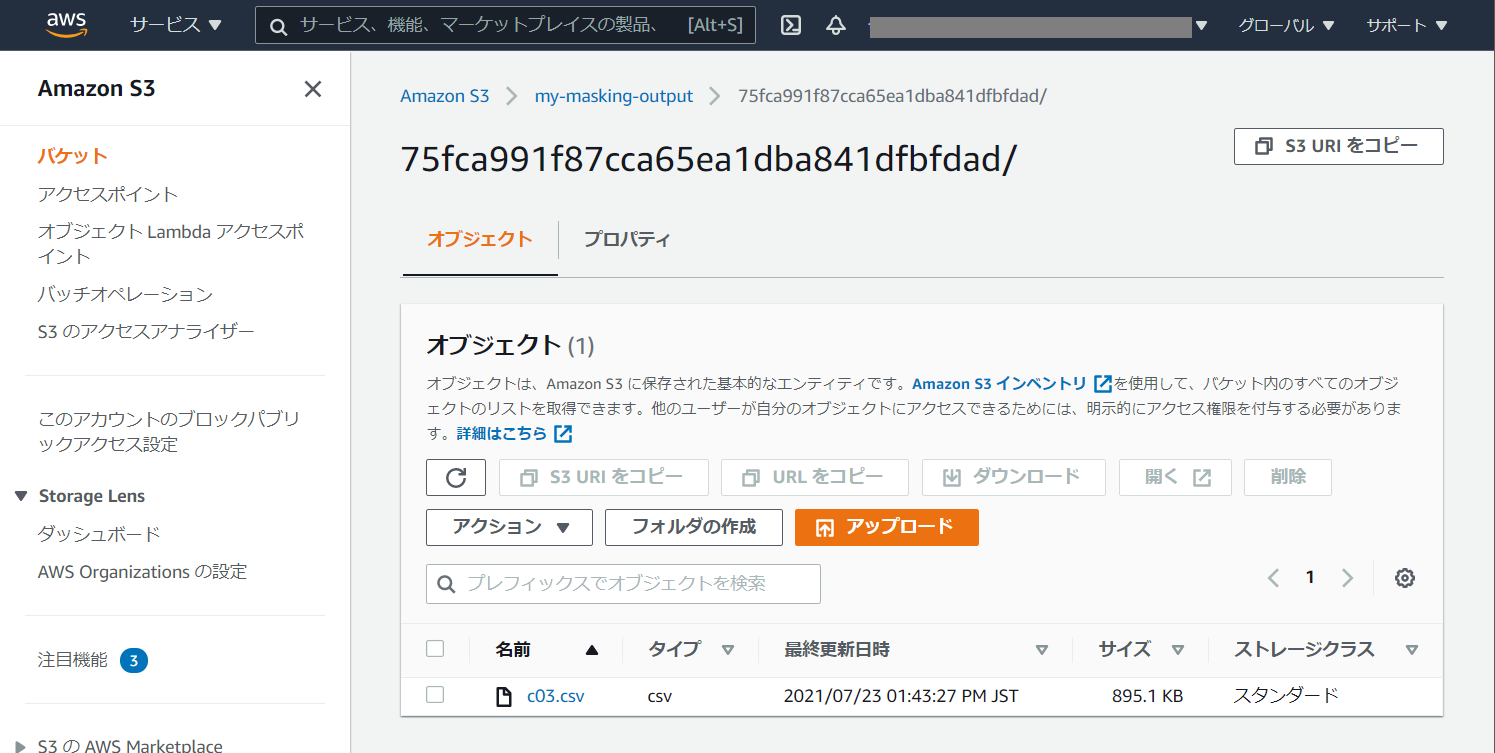Expand the サービス menu in top bar

pyautogui.click(x=176, y=25)
